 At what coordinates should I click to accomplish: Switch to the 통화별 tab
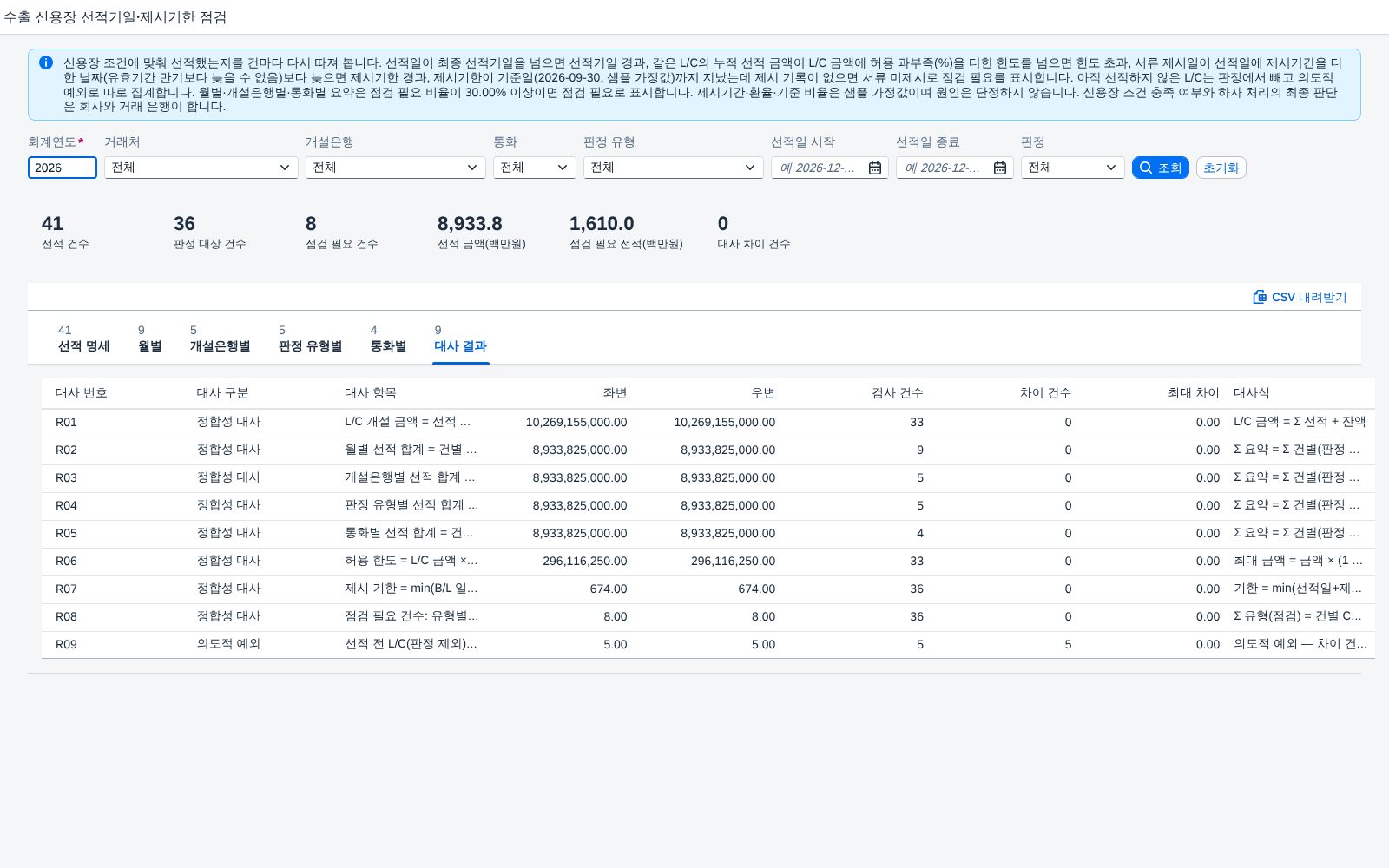pos(388,339)
